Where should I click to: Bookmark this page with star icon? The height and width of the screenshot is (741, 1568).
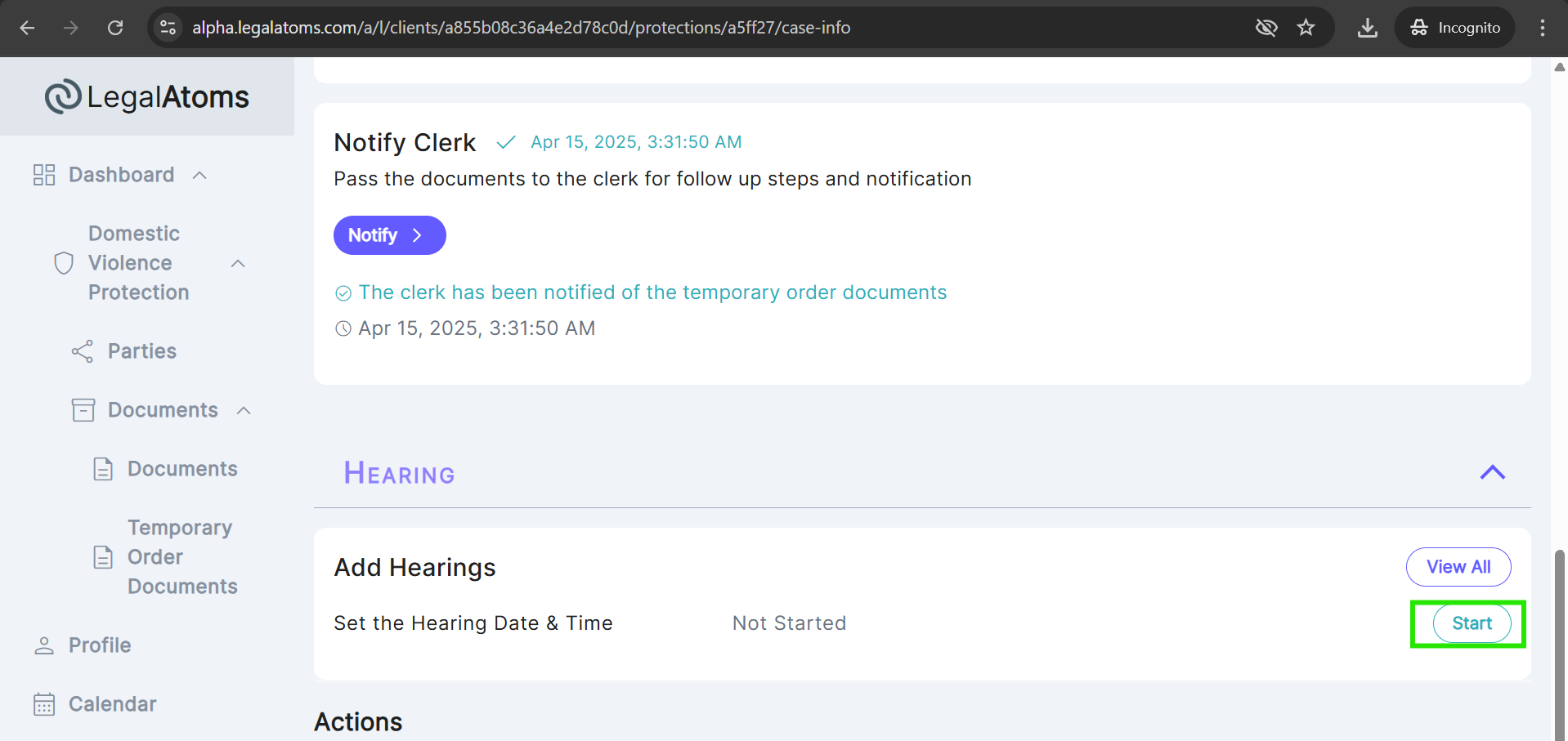pyautogui.click(x=1306, y=28)
